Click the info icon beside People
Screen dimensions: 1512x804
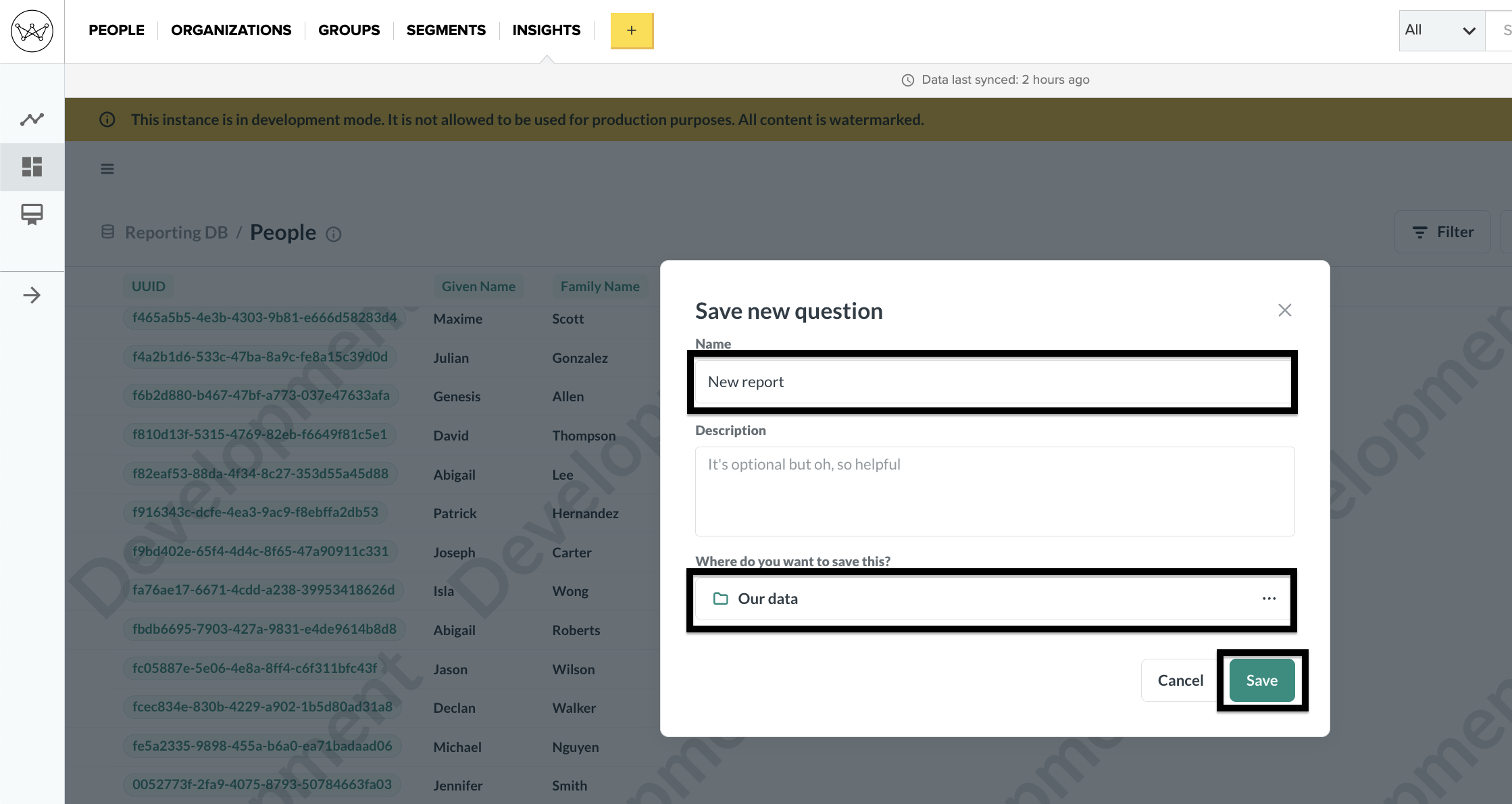[x=334, y=234]
